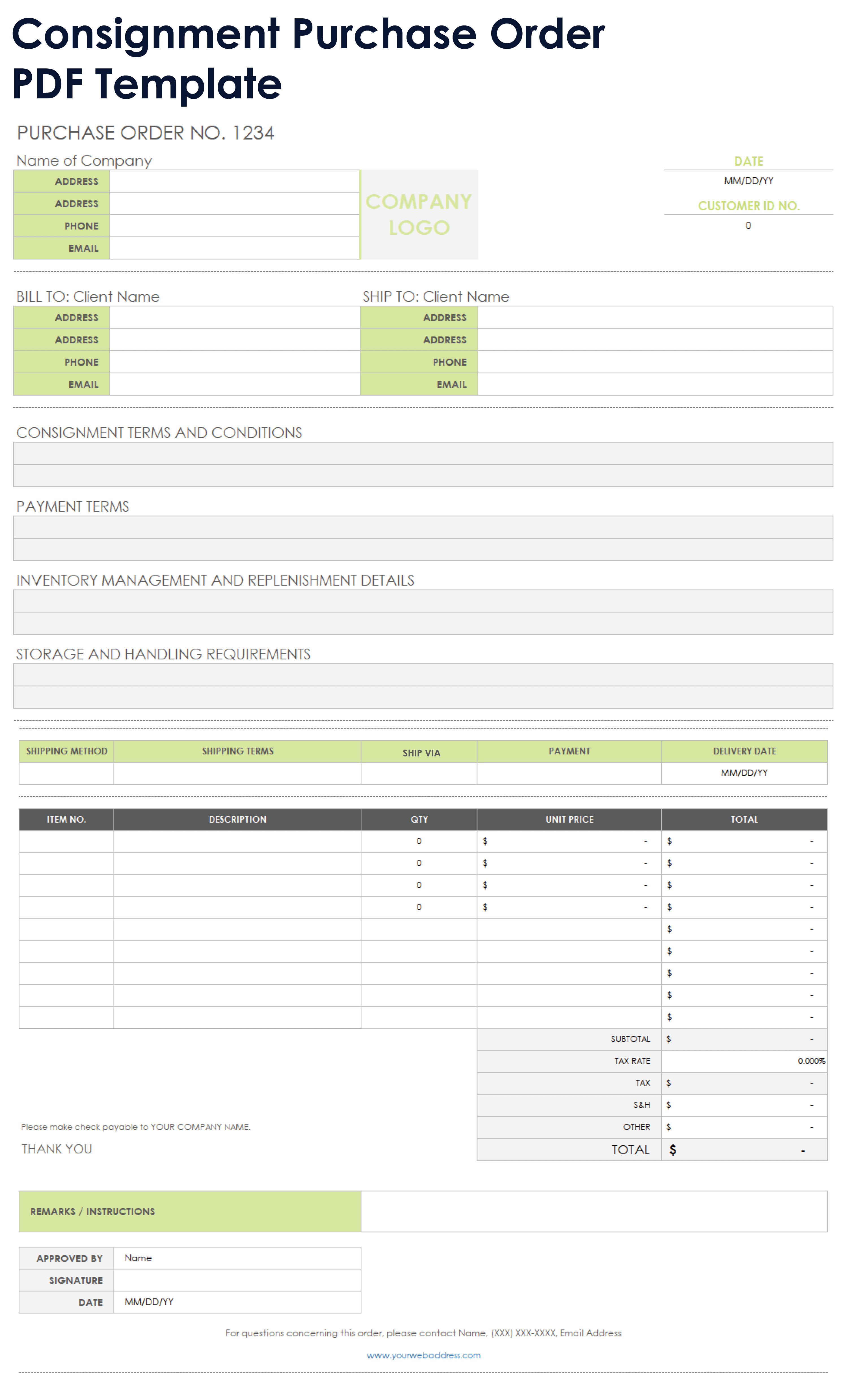The height and width of the screenshot is (1400, 848).
Task: Click the Description column header
Action: [x=237, y=819]
